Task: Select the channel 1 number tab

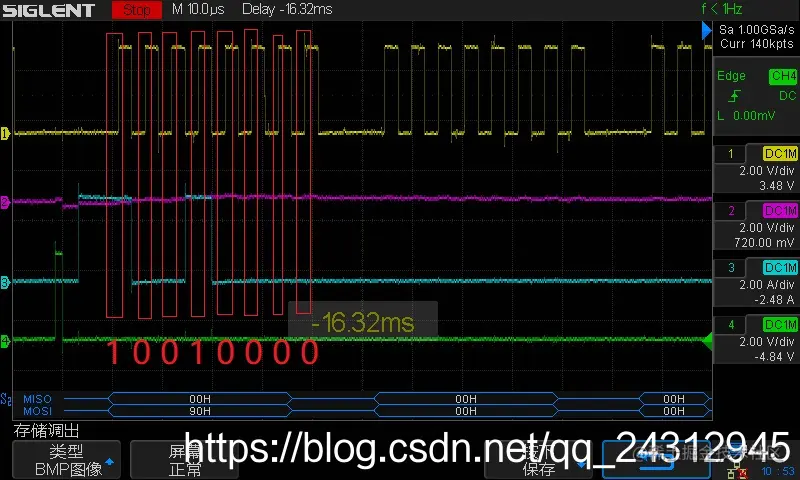Action: 731,154
